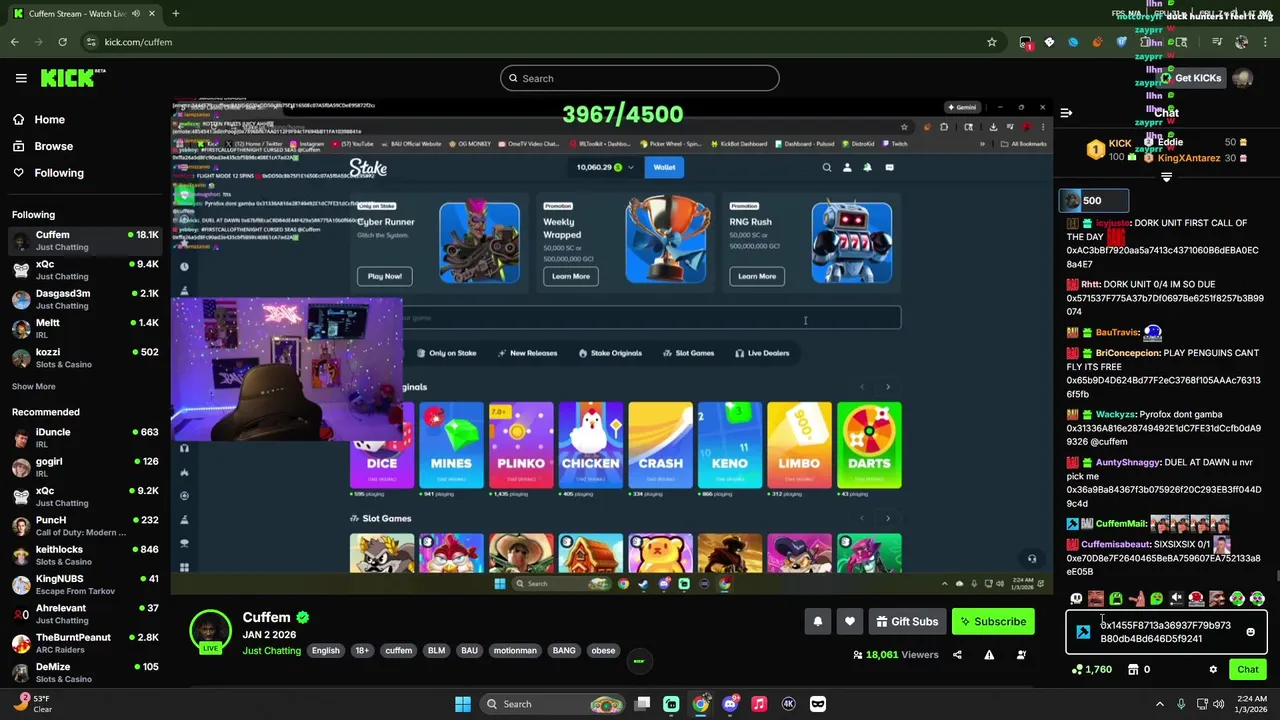Image resolution: width=1280 pixels, height=720 pixels.
Task: Open xQc channel in Following list
Action: click(85, 270)
